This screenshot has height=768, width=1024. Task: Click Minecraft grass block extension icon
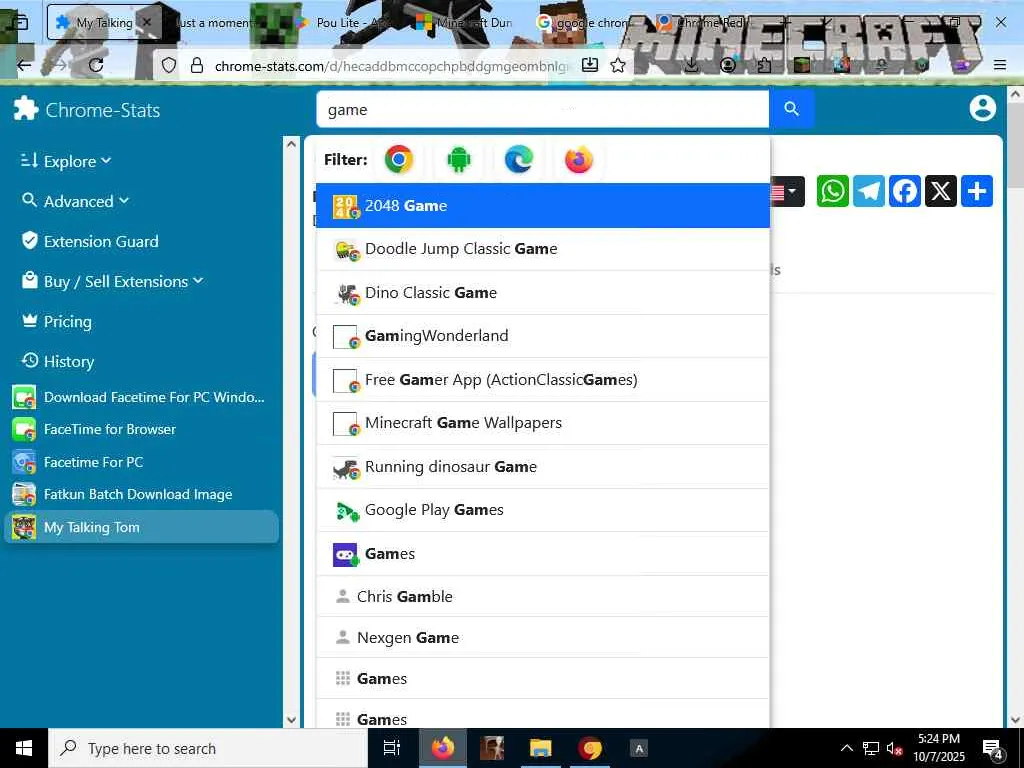802,65
